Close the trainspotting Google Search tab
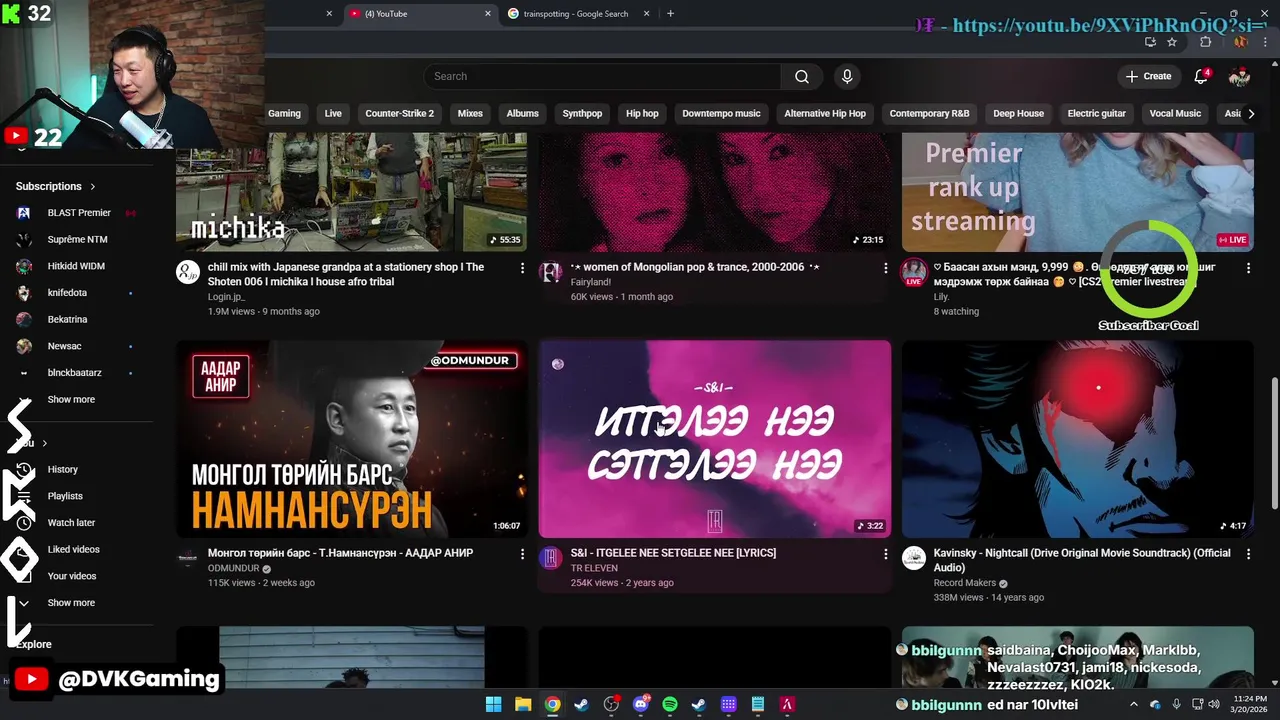This screenshot has width=1280, height=720. pyautogui.click(x=647, y=14)
